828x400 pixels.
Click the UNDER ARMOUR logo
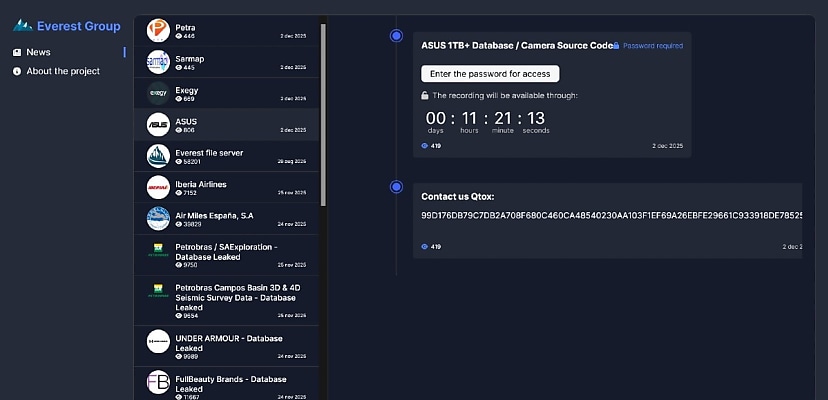pos(158,341)
